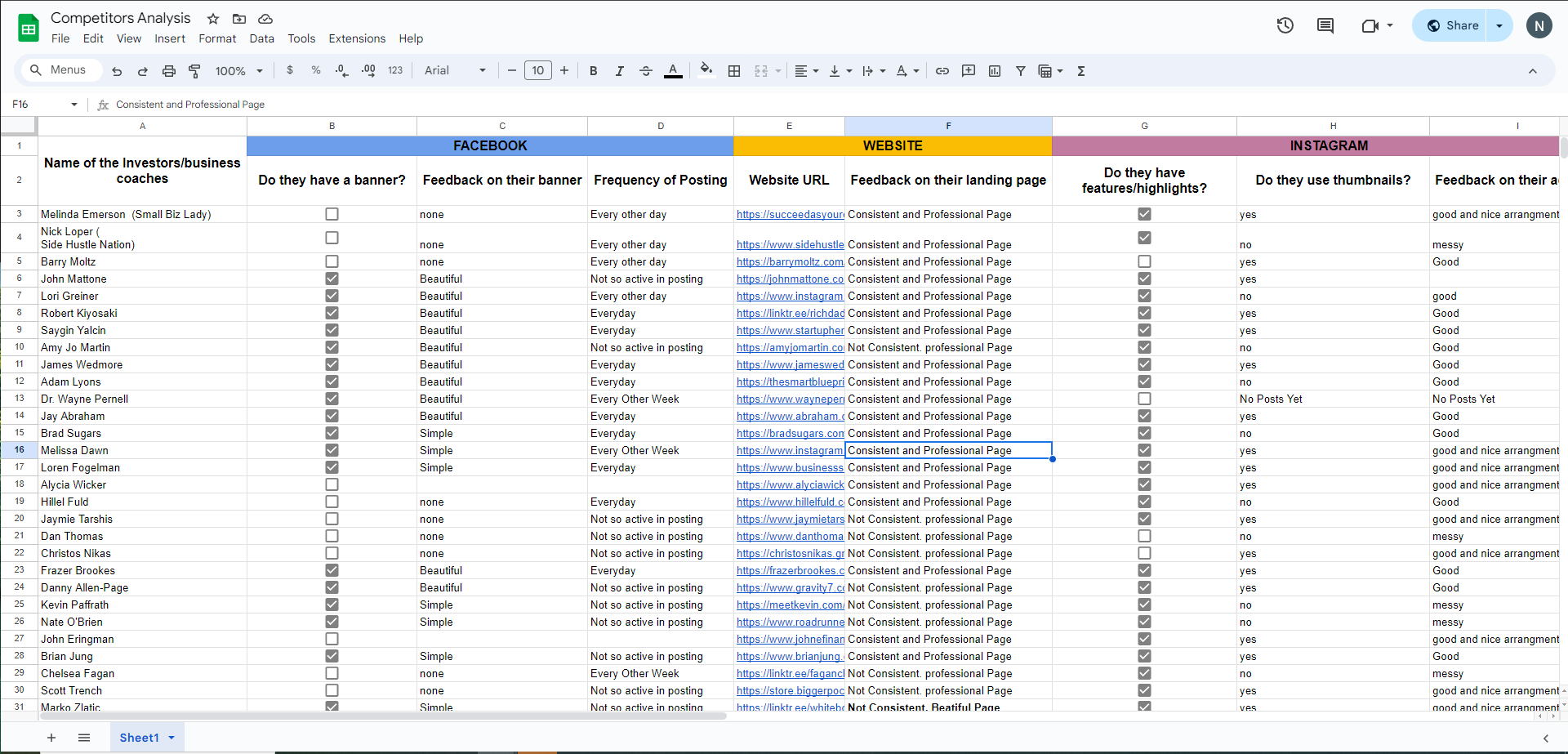
Task: Click the Share button
Action: [x=1453, y=25]
